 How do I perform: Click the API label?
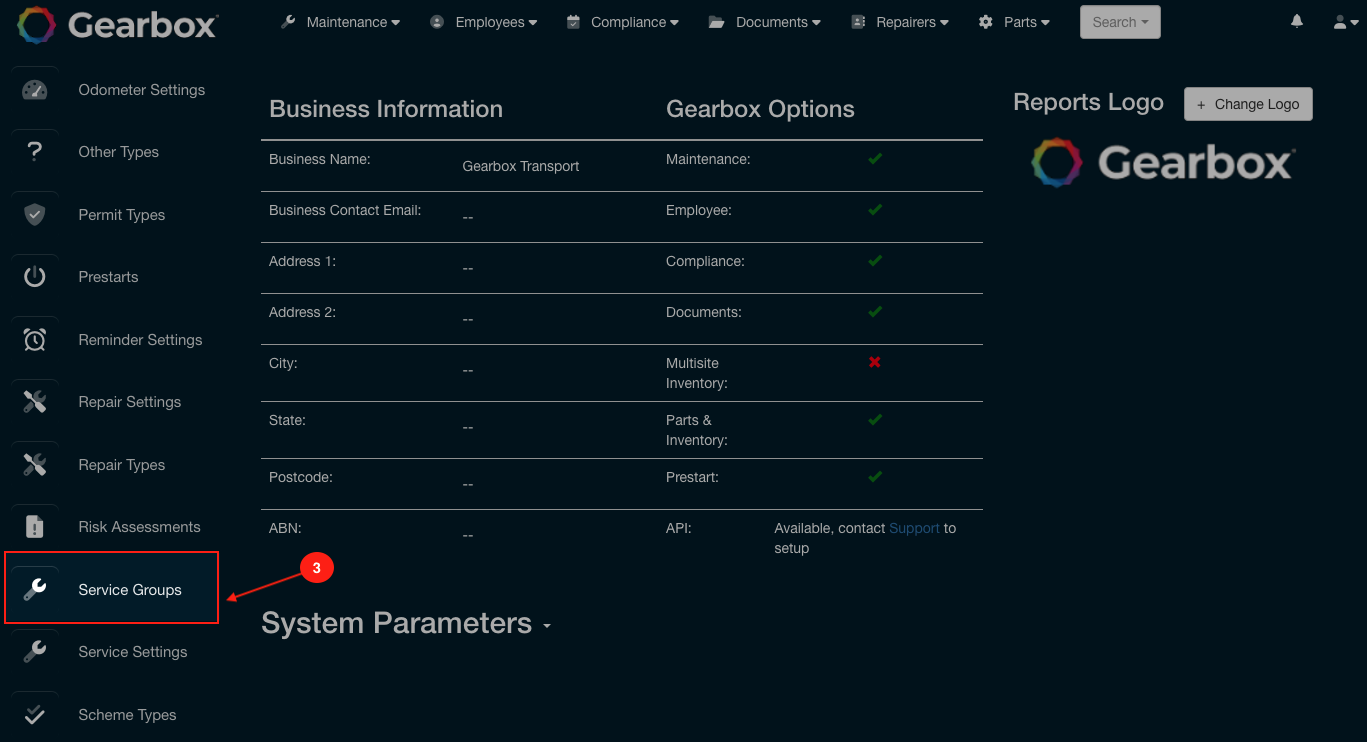(x=679, y=528)
